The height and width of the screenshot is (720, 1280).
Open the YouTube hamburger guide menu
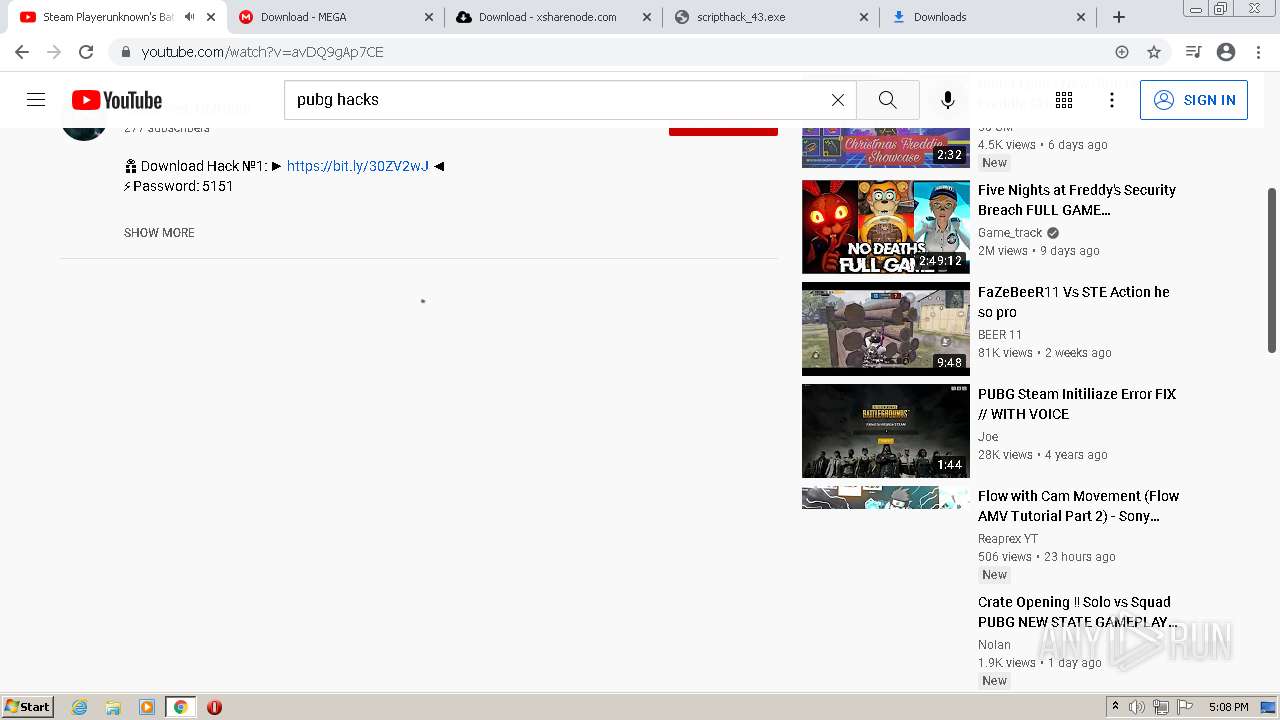(36, 100)
